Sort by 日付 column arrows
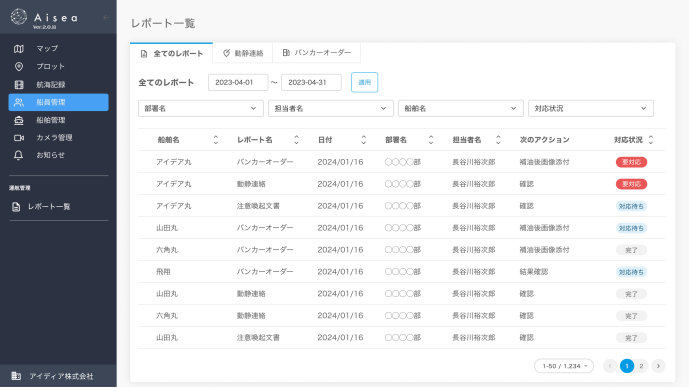The height and width of the screenshot is (391, 689). point(363,140)
